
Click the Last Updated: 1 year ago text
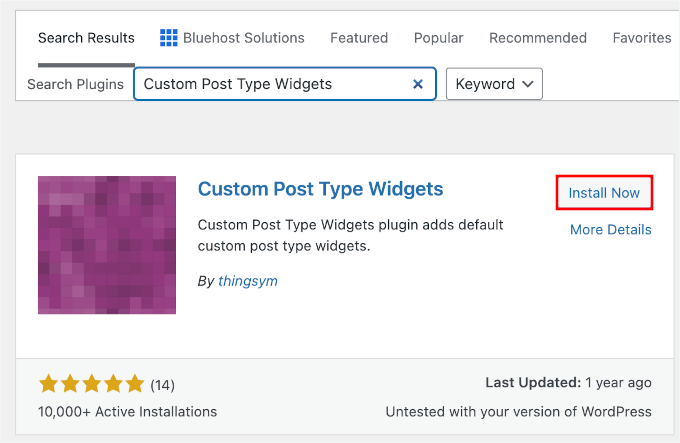568,383
